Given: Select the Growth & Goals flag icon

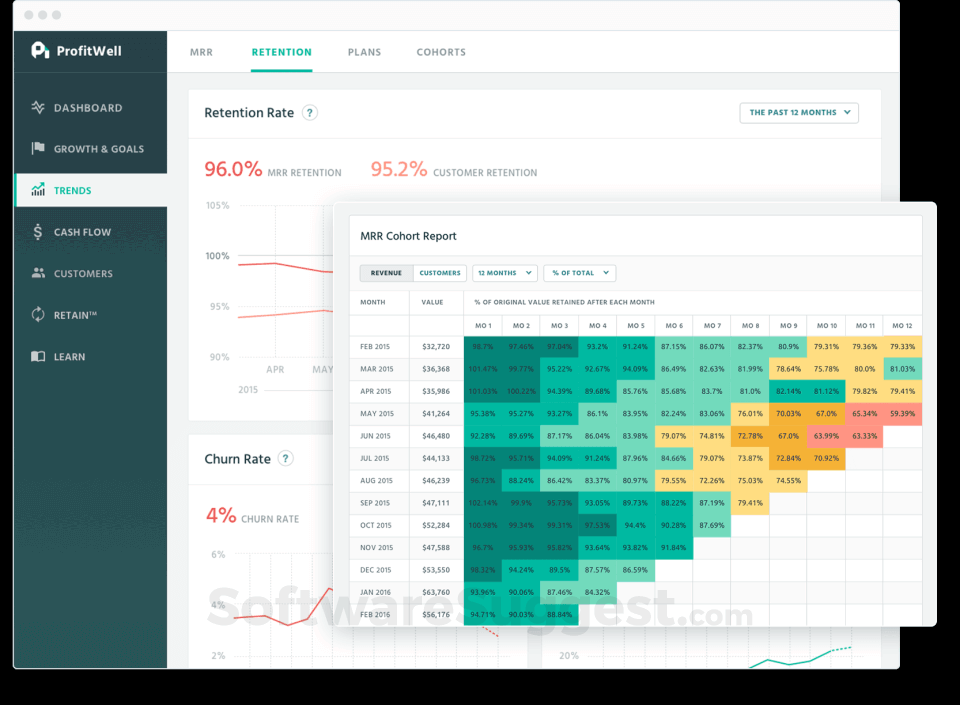Looking at the screenshot, I should pyautogui.click(x=38, y=148).
